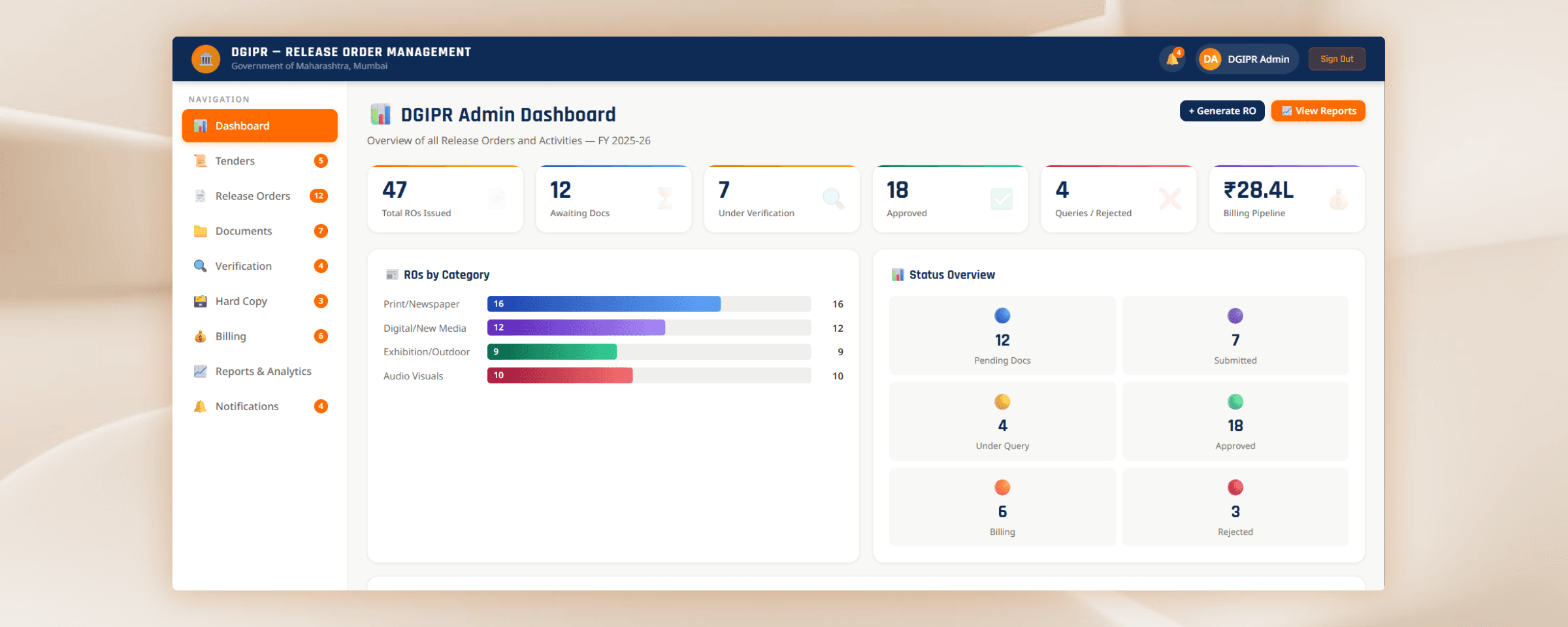Open View Reports
Viewport: 1568px width, 627px height.
[x=1318, y=111]
